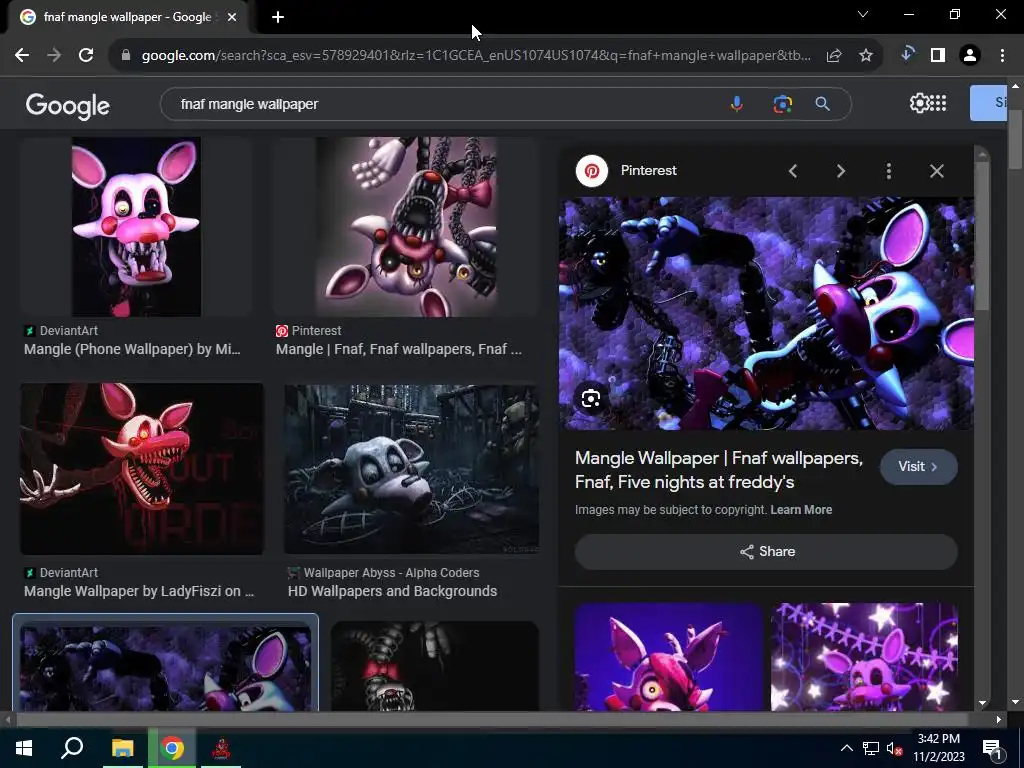The image size is (1024, 768).
Task: Open the red Mangle Wallpaper by LadyFiszi image
Action: coord(142,469)
